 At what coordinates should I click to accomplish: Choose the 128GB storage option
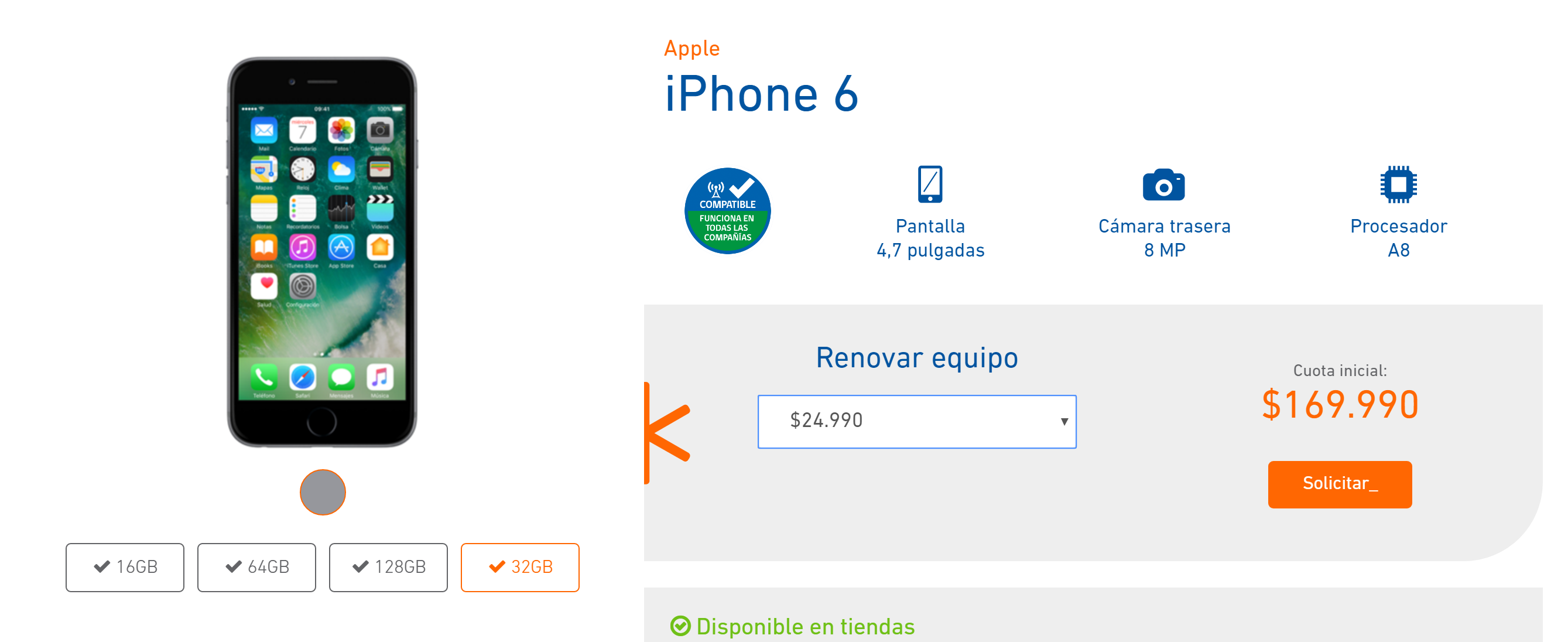(x=388, y=567)
